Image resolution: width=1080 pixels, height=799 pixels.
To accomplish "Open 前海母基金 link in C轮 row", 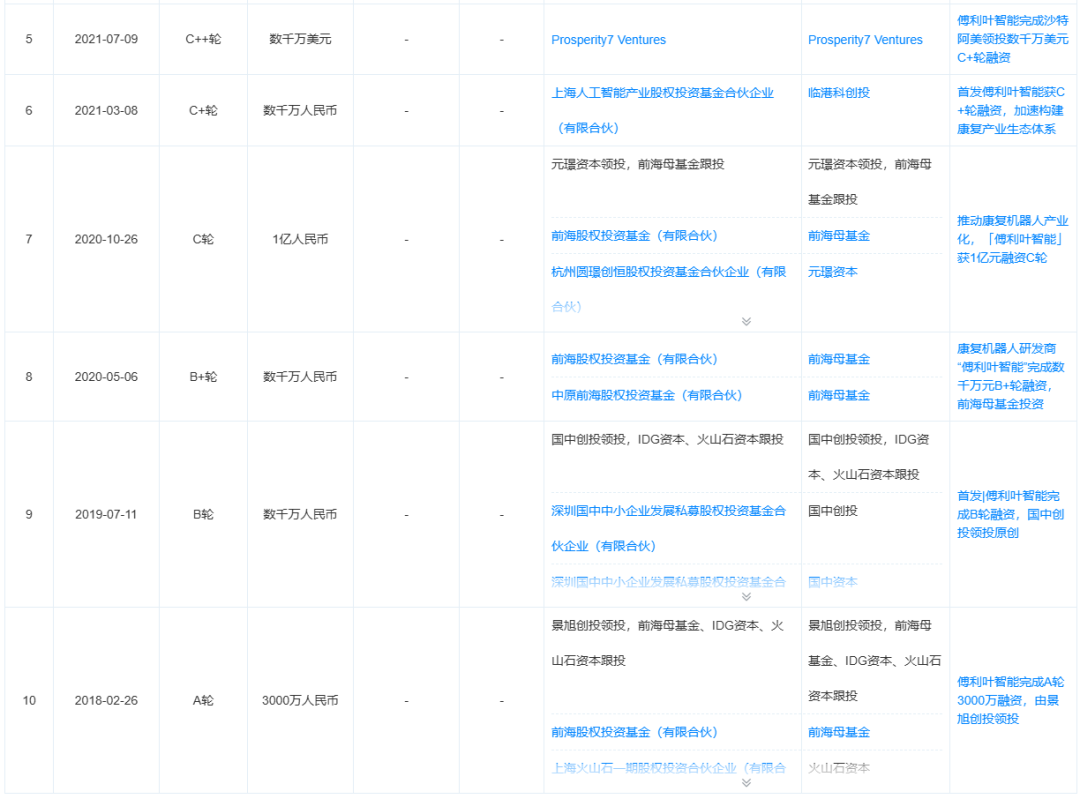I will pyautogui.click(x=839, y=236).
